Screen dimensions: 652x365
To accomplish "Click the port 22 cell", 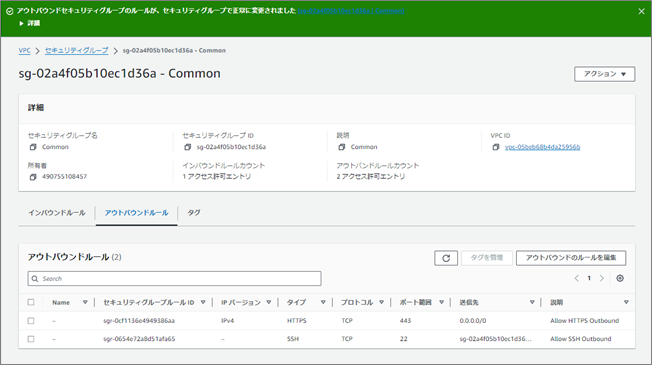I will point(403,339).
